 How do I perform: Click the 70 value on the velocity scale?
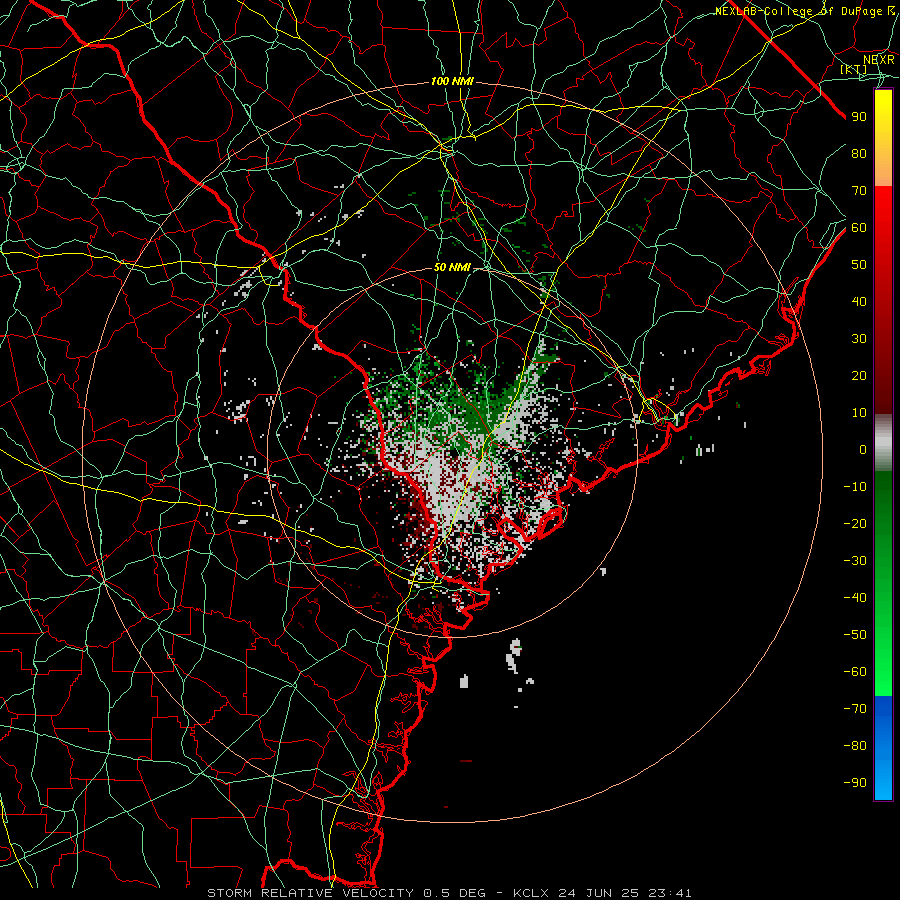pyautogui.click(x=859, y=191)
